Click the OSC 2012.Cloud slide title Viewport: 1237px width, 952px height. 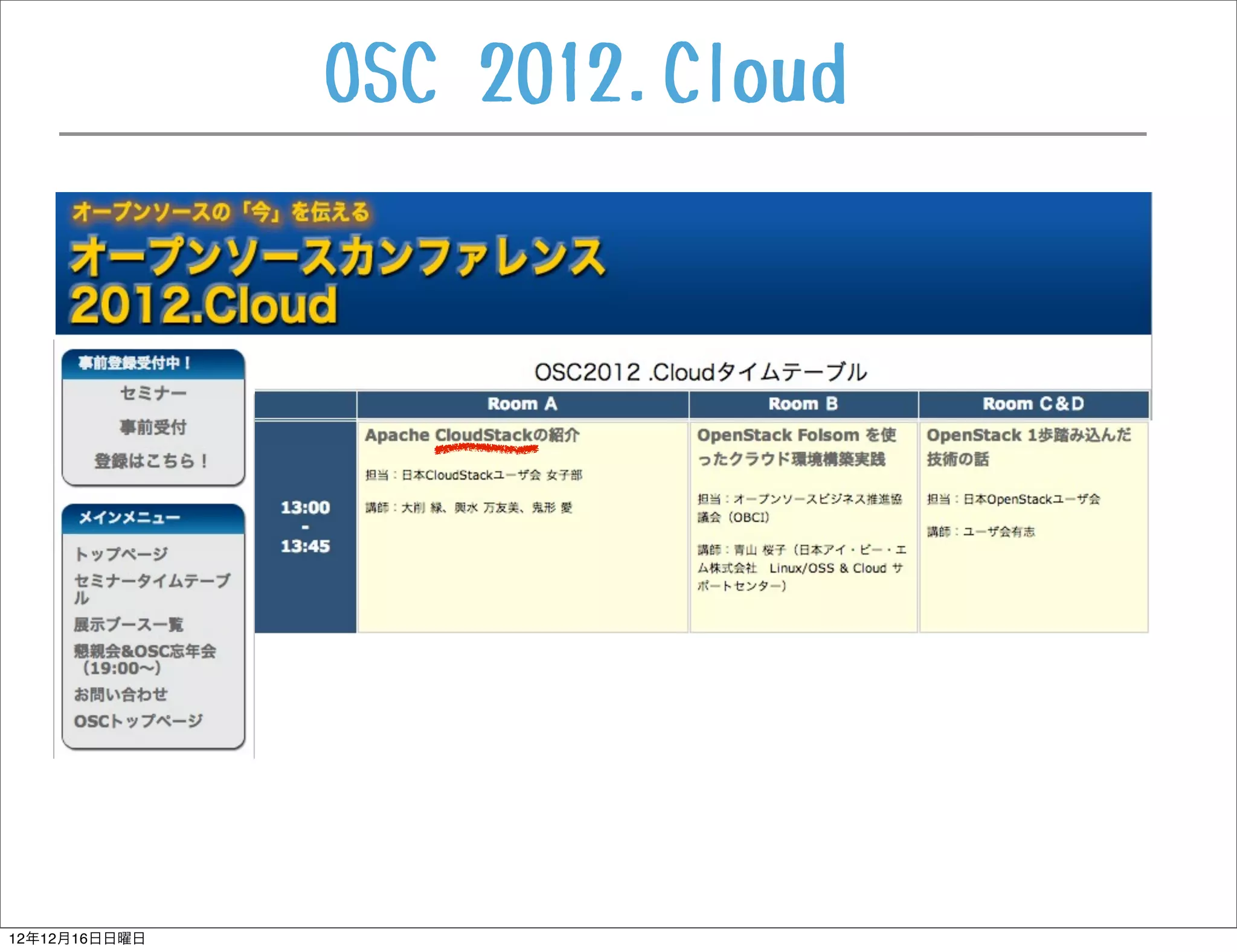[585, 74]
